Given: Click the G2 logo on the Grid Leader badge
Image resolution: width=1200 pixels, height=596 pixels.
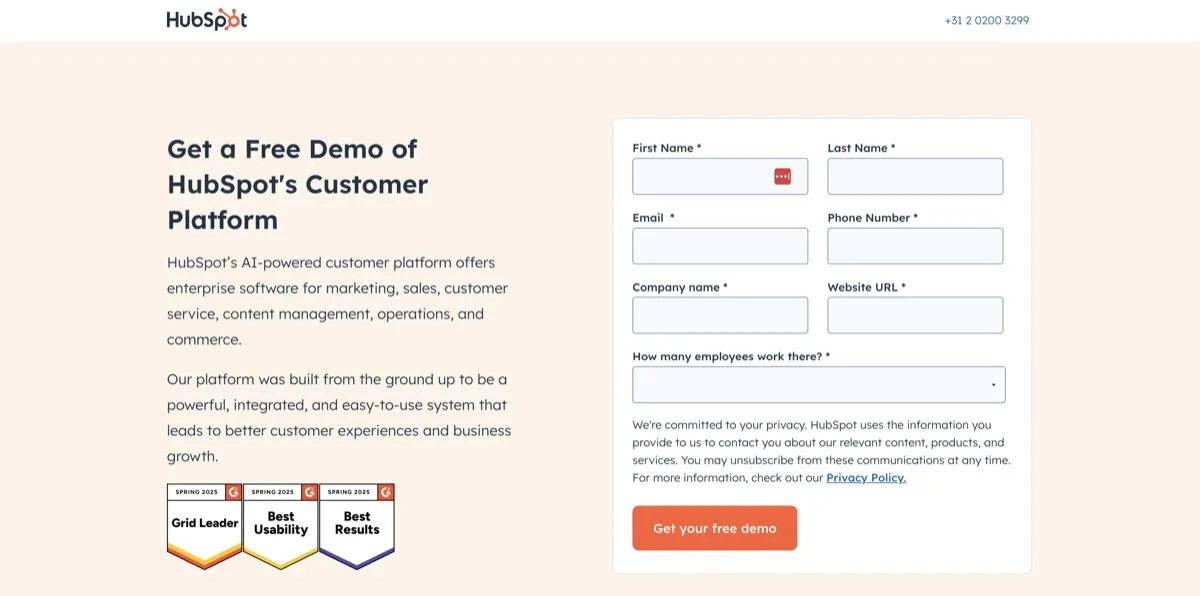Looking at the screenshot, I should point(232,492).
